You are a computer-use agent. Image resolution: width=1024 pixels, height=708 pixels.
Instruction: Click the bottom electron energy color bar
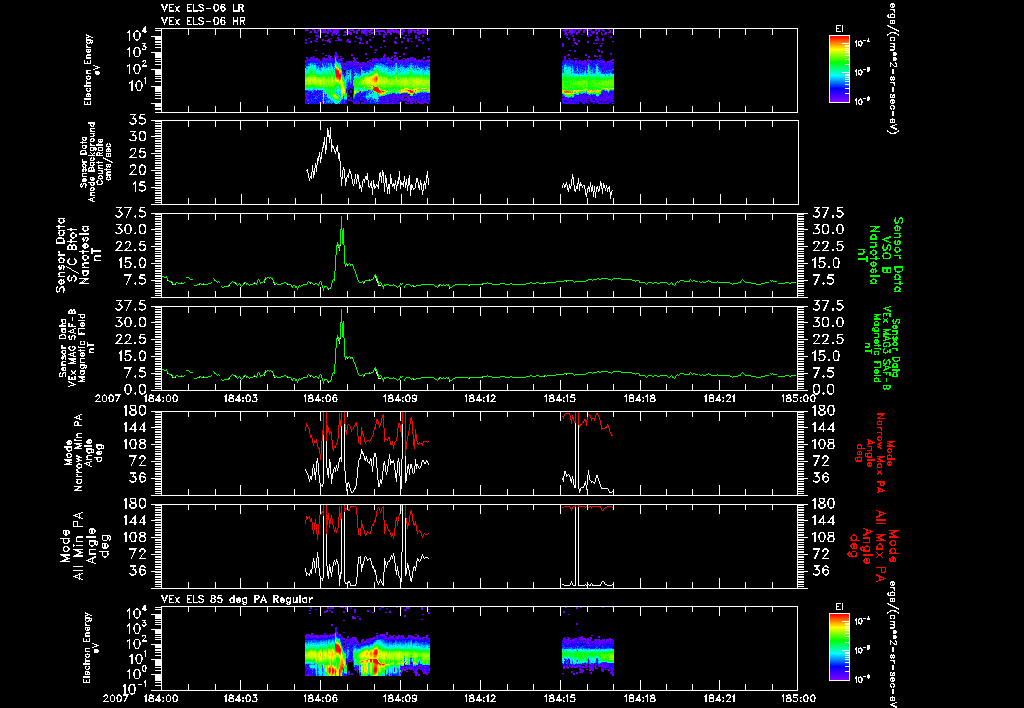(x=839, y=648)
